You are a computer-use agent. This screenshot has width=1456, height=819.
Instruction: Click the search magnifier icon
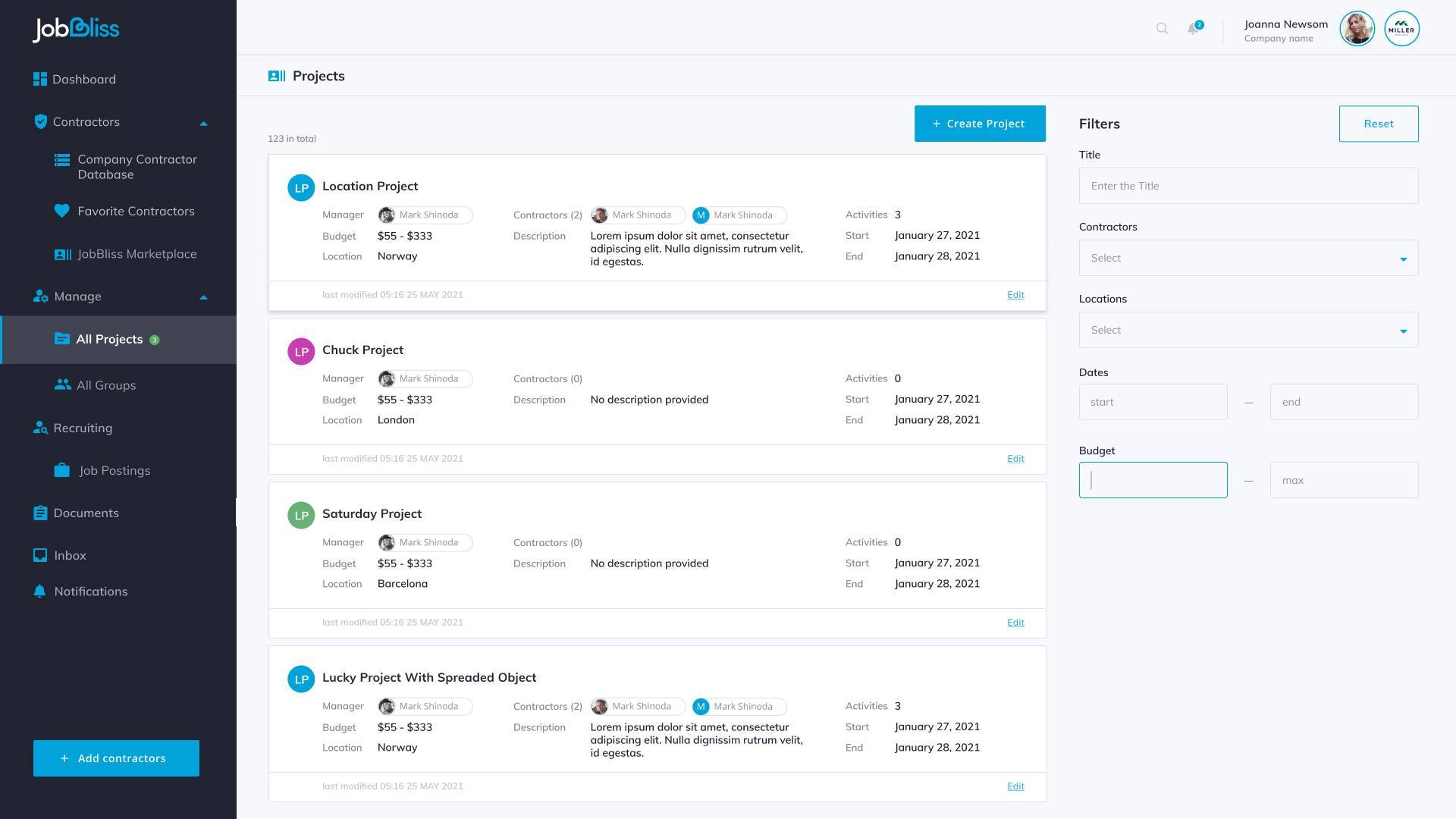(1162, 29)
